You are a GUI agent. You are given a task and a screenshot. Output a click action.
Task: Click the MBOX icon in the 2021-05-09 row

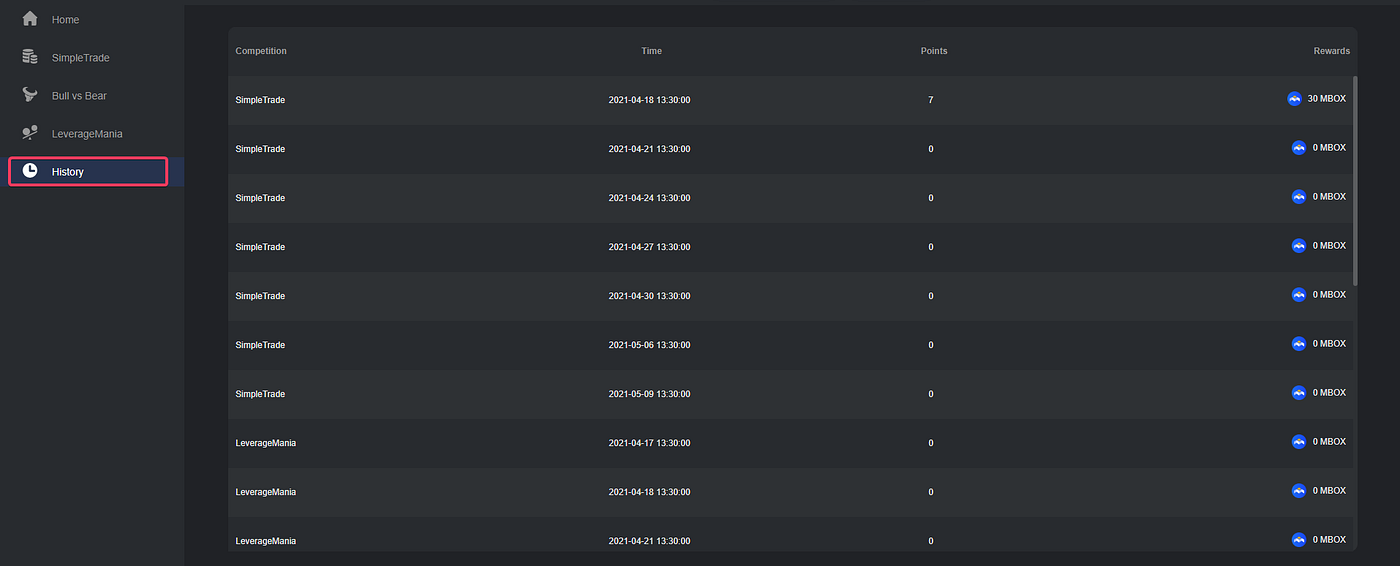pos(1299,393)
